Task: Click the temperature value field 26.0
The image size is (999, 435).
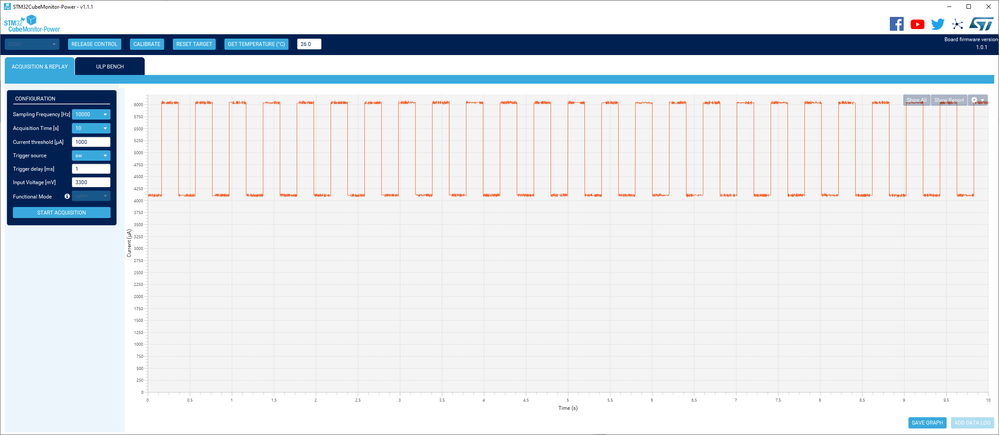Action: point(309,44)
